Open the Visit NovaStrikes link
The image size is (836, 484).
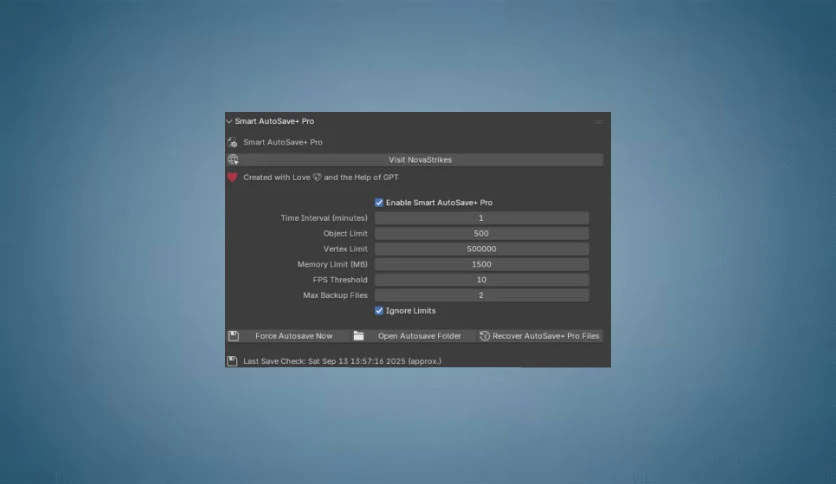click(x=420, y=159)
